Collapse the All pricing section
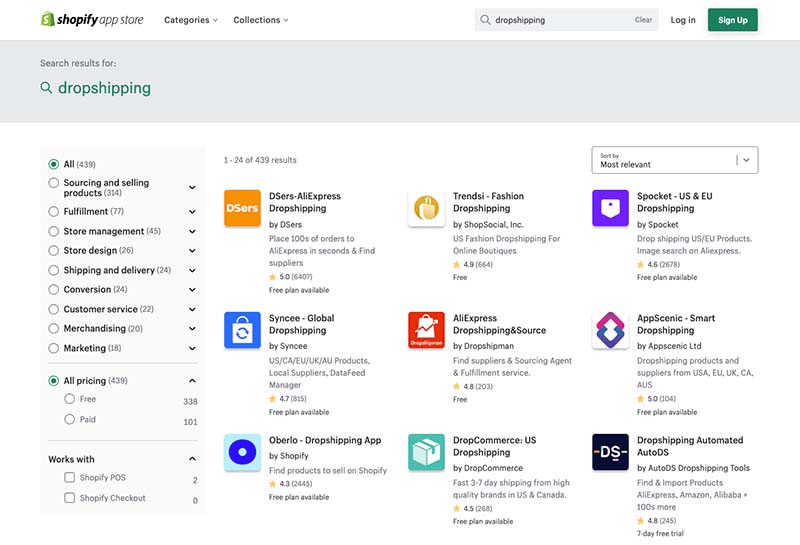The width and height of the screenshot is (800, 545). pos(192,381)
